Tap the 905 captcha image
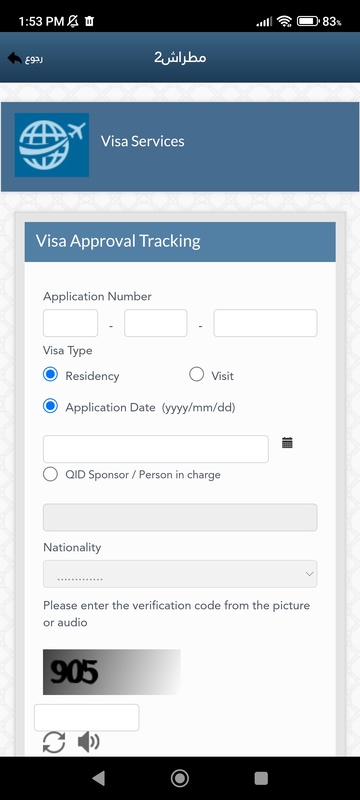 point(112,672)
